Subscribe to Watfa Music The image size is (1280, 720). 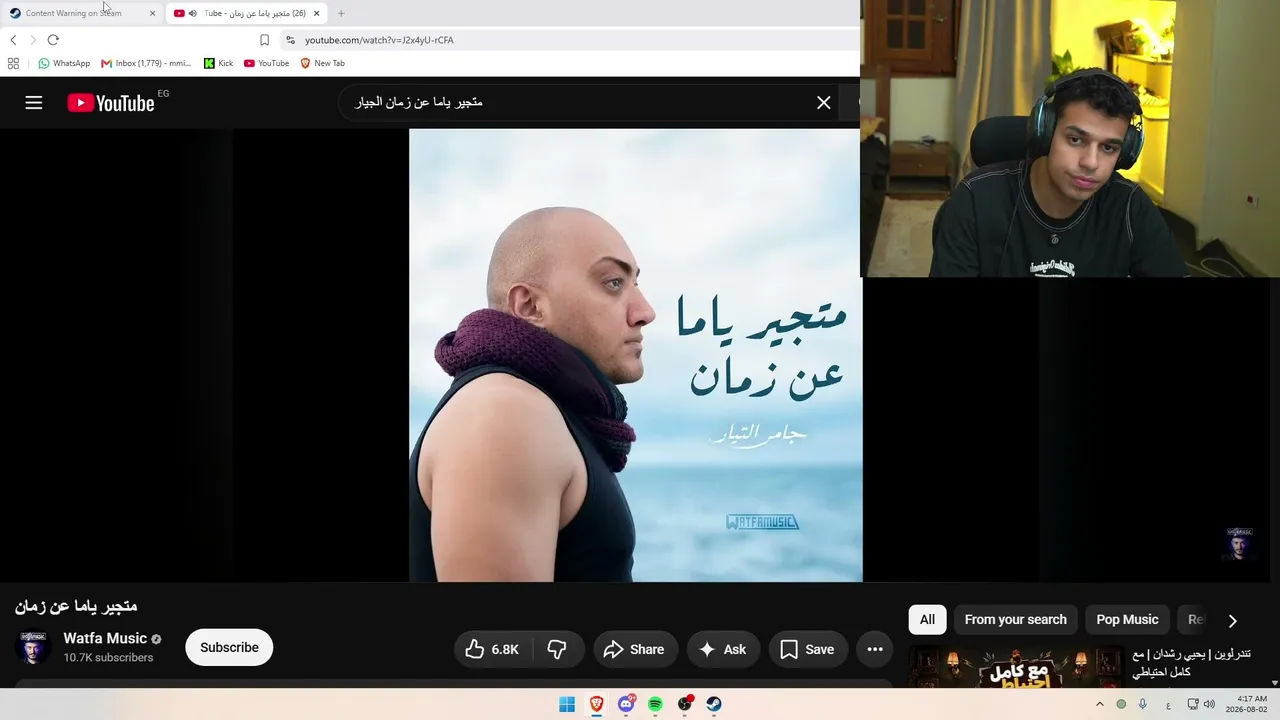pos(229,647)
